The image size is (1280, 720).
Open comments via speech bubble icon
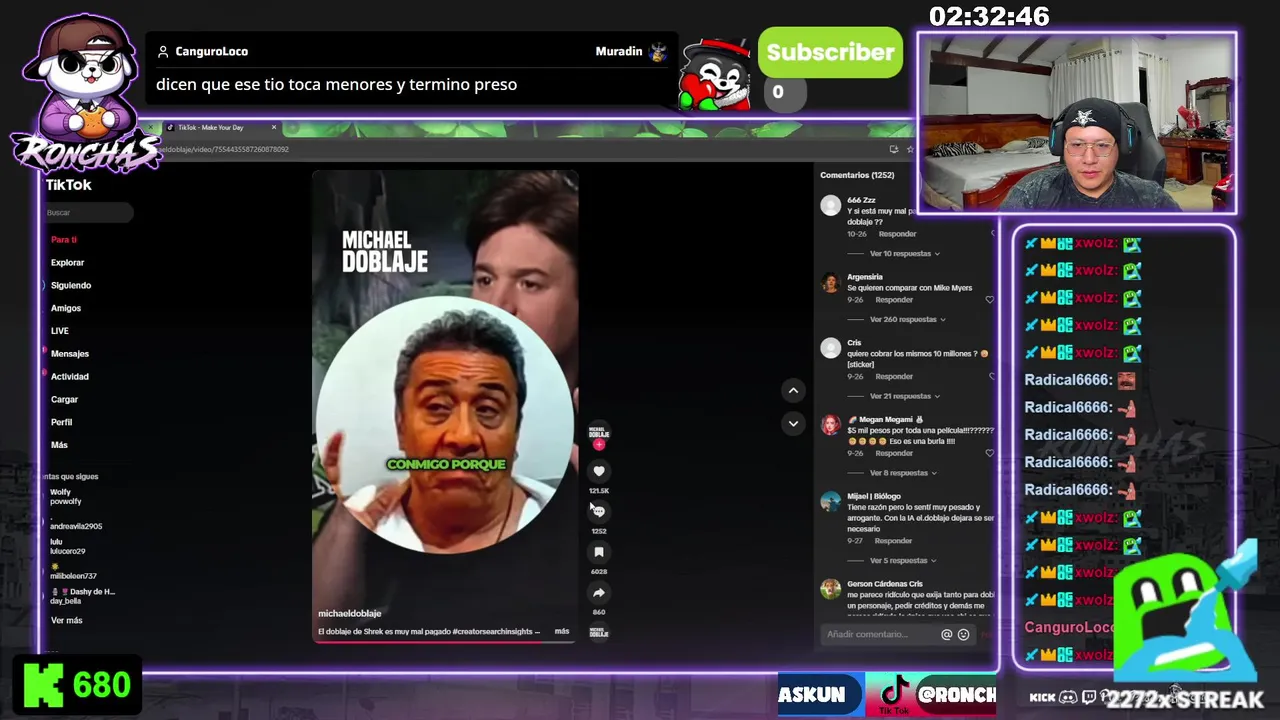[599, 511]
